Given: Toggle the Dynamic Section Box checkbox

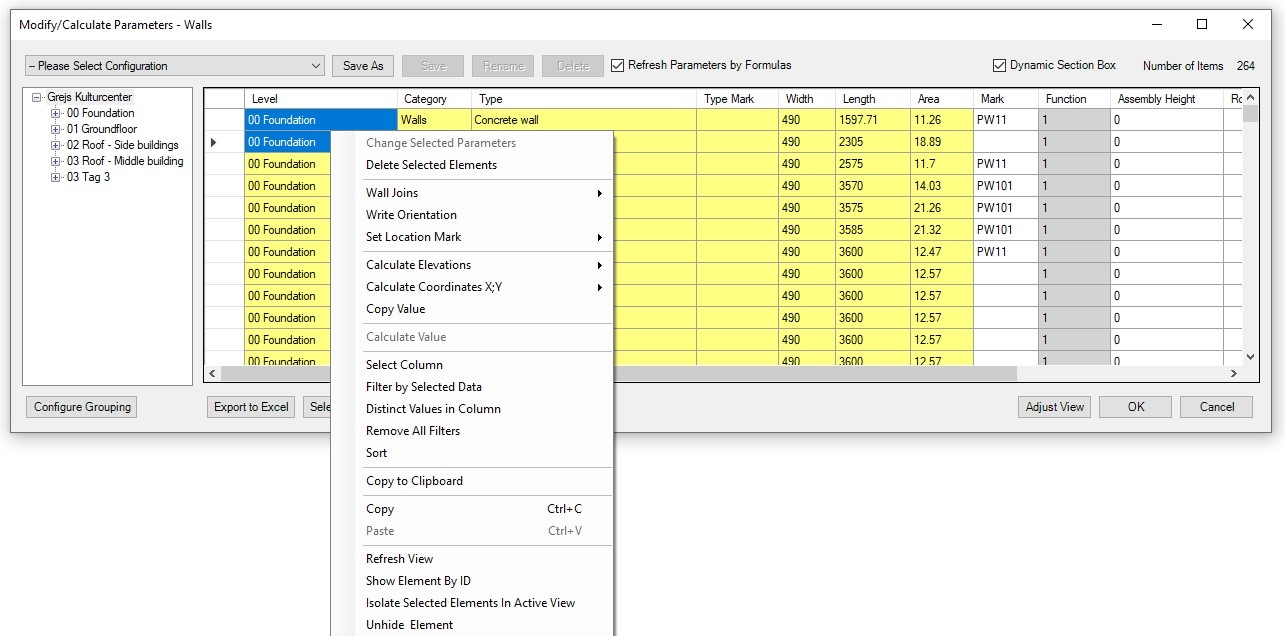Looking at the screenshot, I should pyautogui.click(x=999, y=65).
